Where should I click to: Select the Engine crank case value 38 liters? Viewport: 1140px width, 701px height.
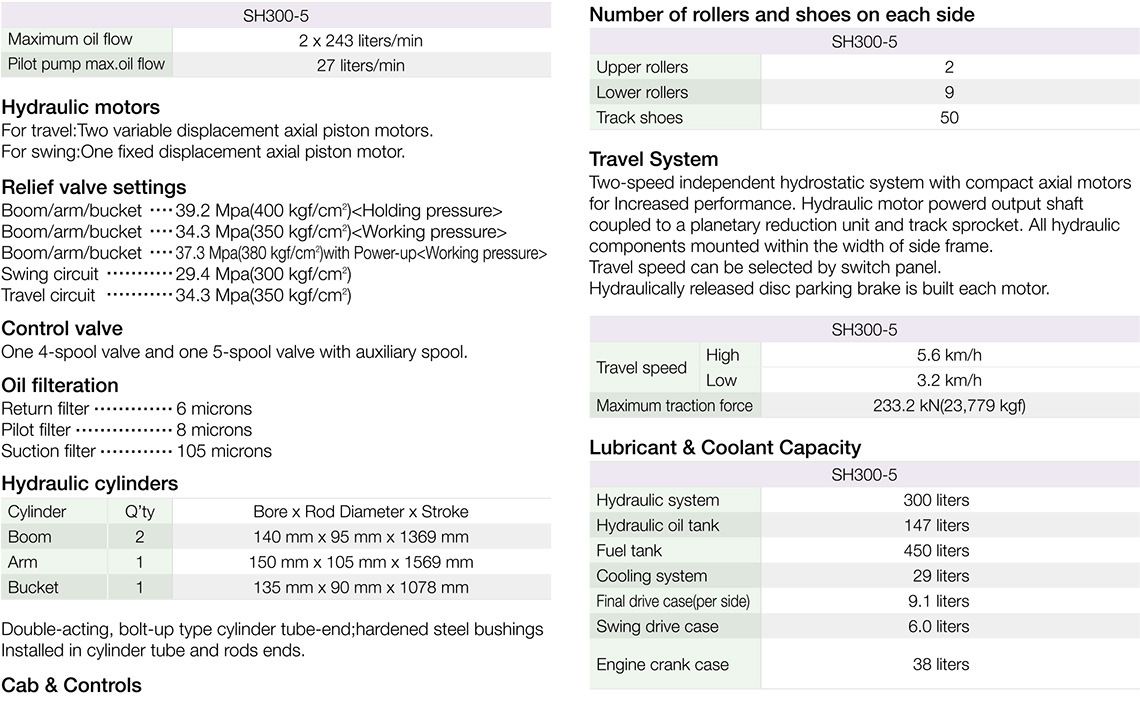point(940,664)
